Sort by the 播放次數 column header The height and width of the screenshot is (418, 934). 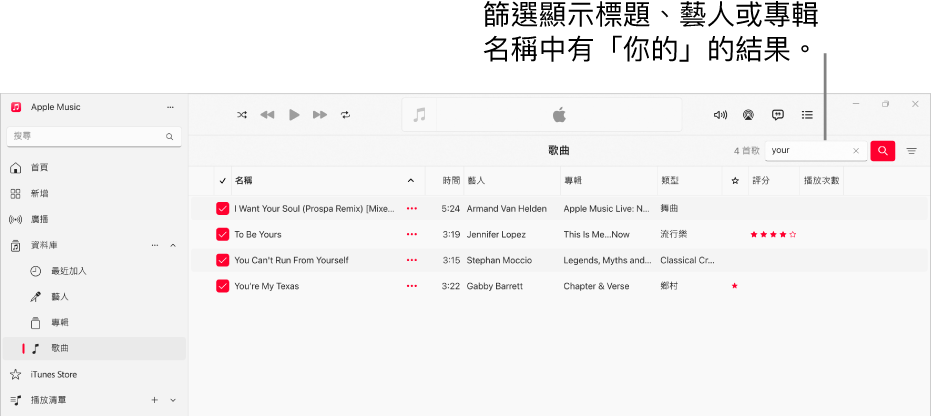(x=821, y=180)
